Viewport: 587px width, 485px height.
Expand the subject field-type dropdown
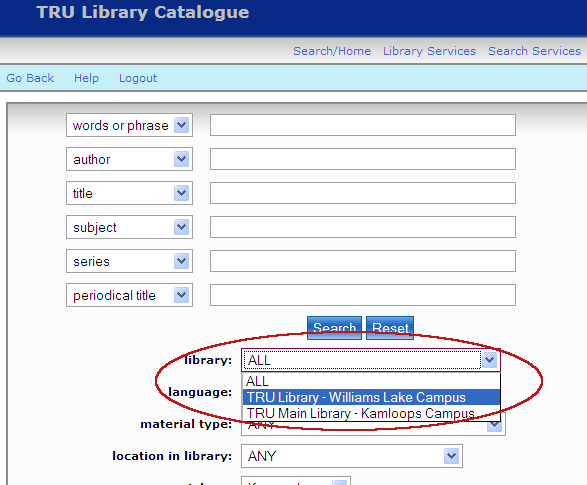[x=130, y=227]
